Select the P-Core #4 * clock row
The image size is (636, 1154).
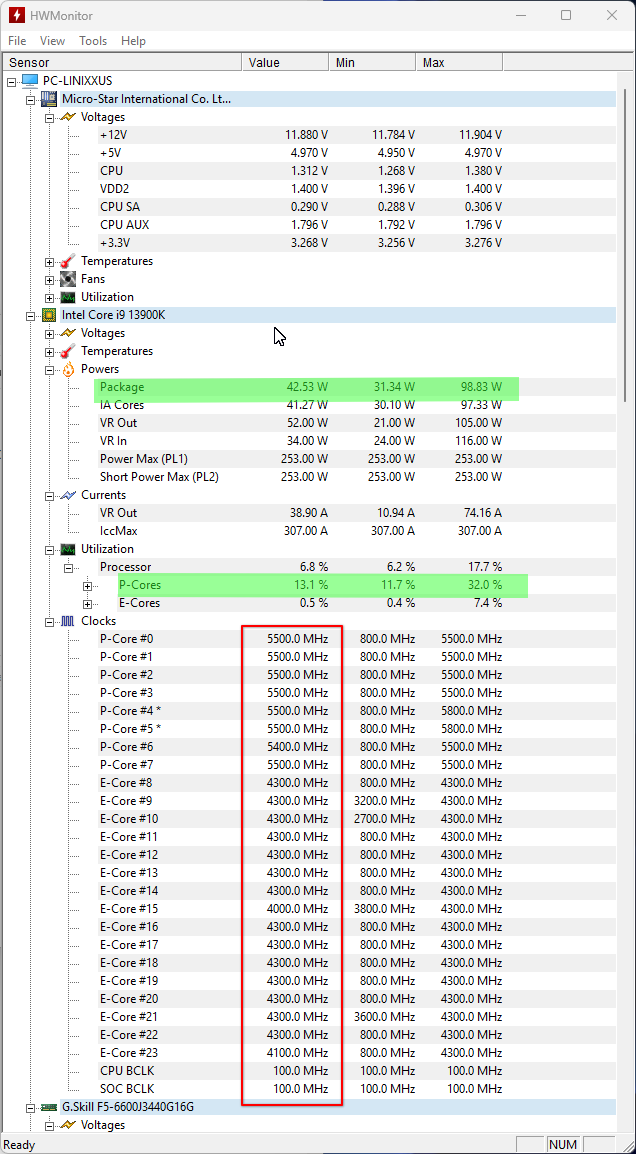point(357,711)
